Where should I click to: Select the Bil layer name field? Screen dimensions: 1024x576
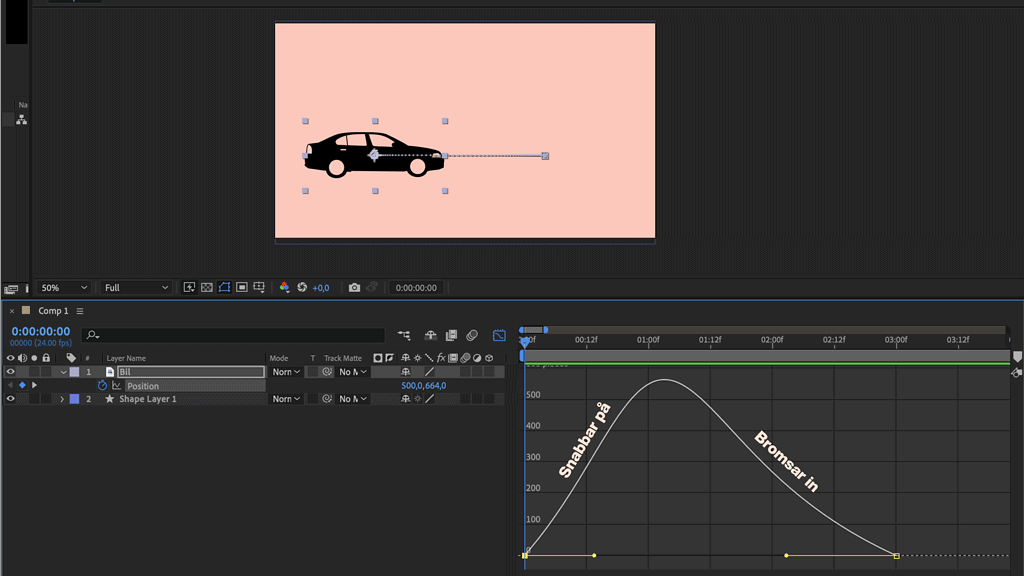[191, 372]
